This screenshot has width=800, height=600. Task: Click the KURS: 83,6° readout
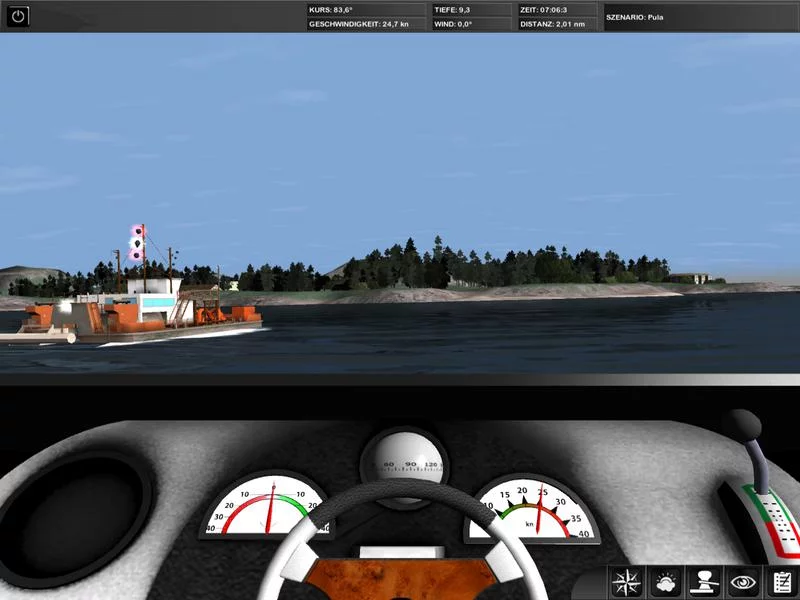click(x=366, y=10)
